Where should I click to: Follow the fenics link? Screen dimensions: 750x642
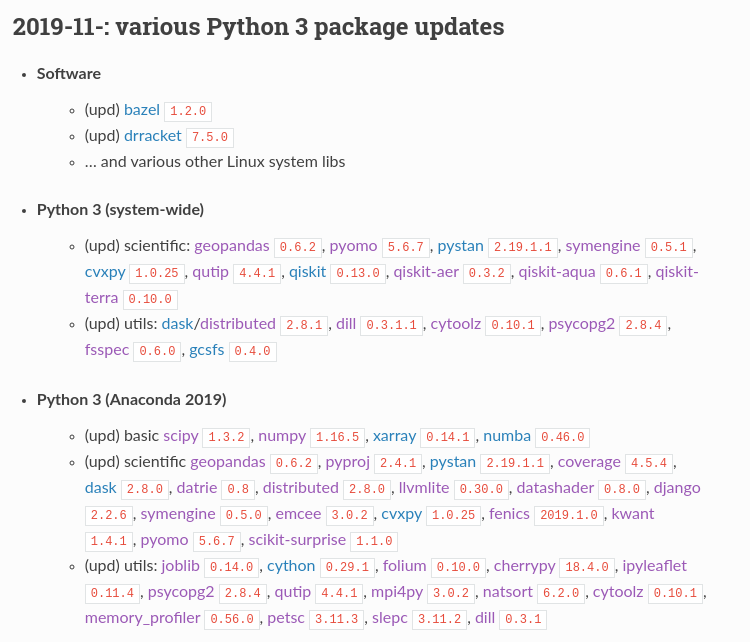pos(509,513)
